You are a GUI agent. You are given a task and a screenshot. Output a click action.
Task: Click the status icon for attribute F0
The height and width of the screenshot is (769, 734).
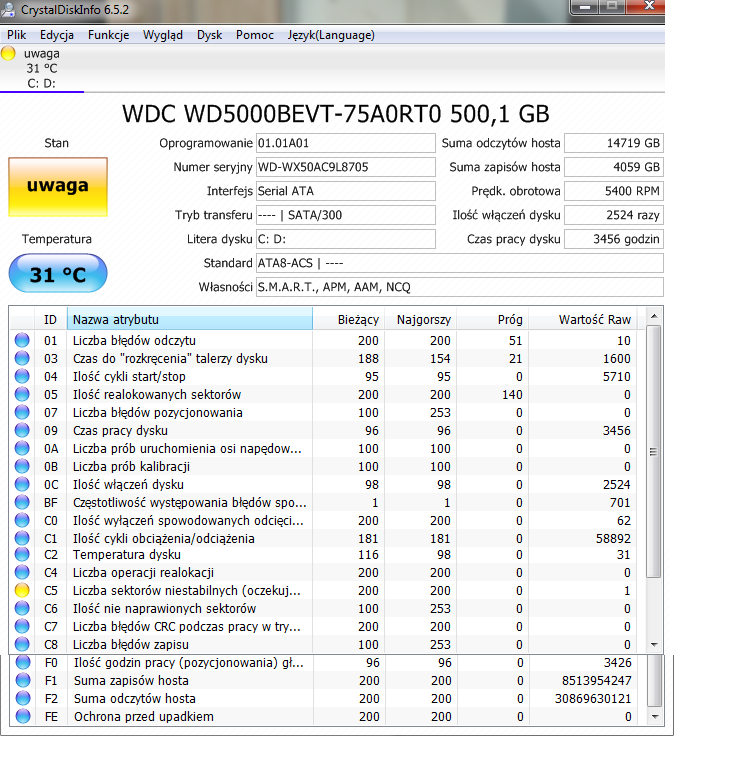click(x=23, y=663)
